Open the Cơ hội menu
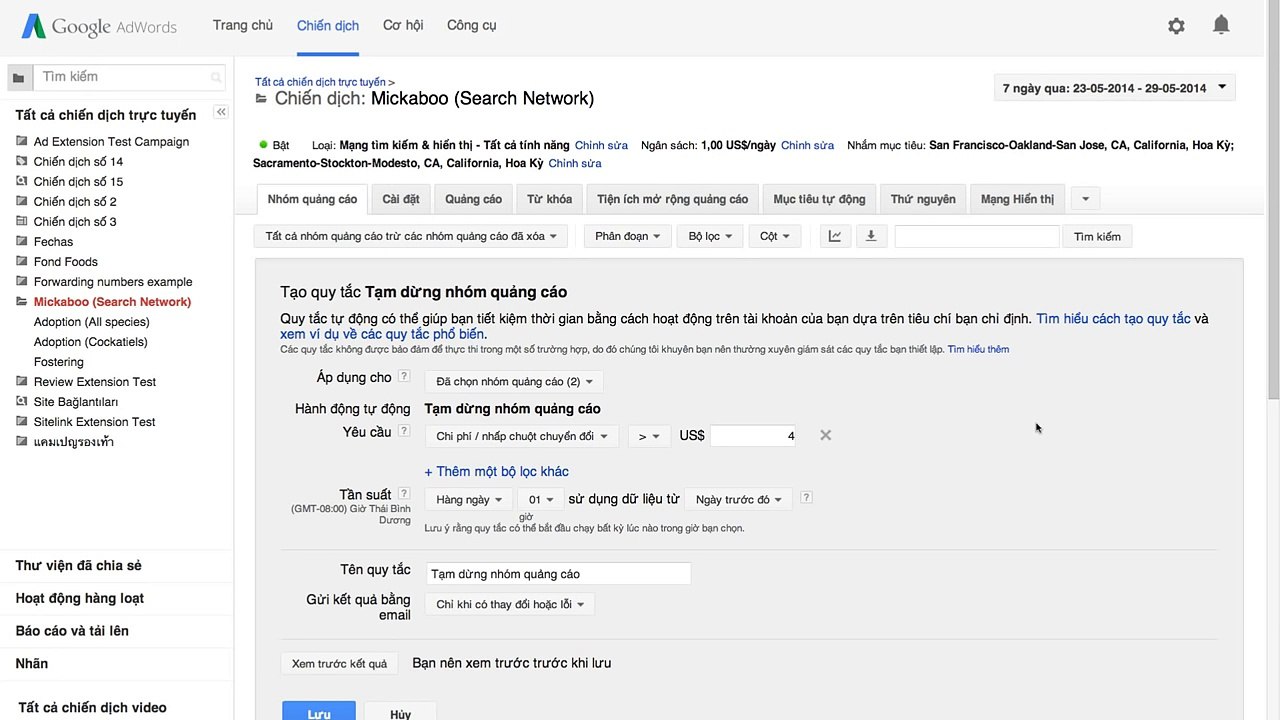This screenshot has width=1280, height=720. pyautogui.click(x=403, y=25)
